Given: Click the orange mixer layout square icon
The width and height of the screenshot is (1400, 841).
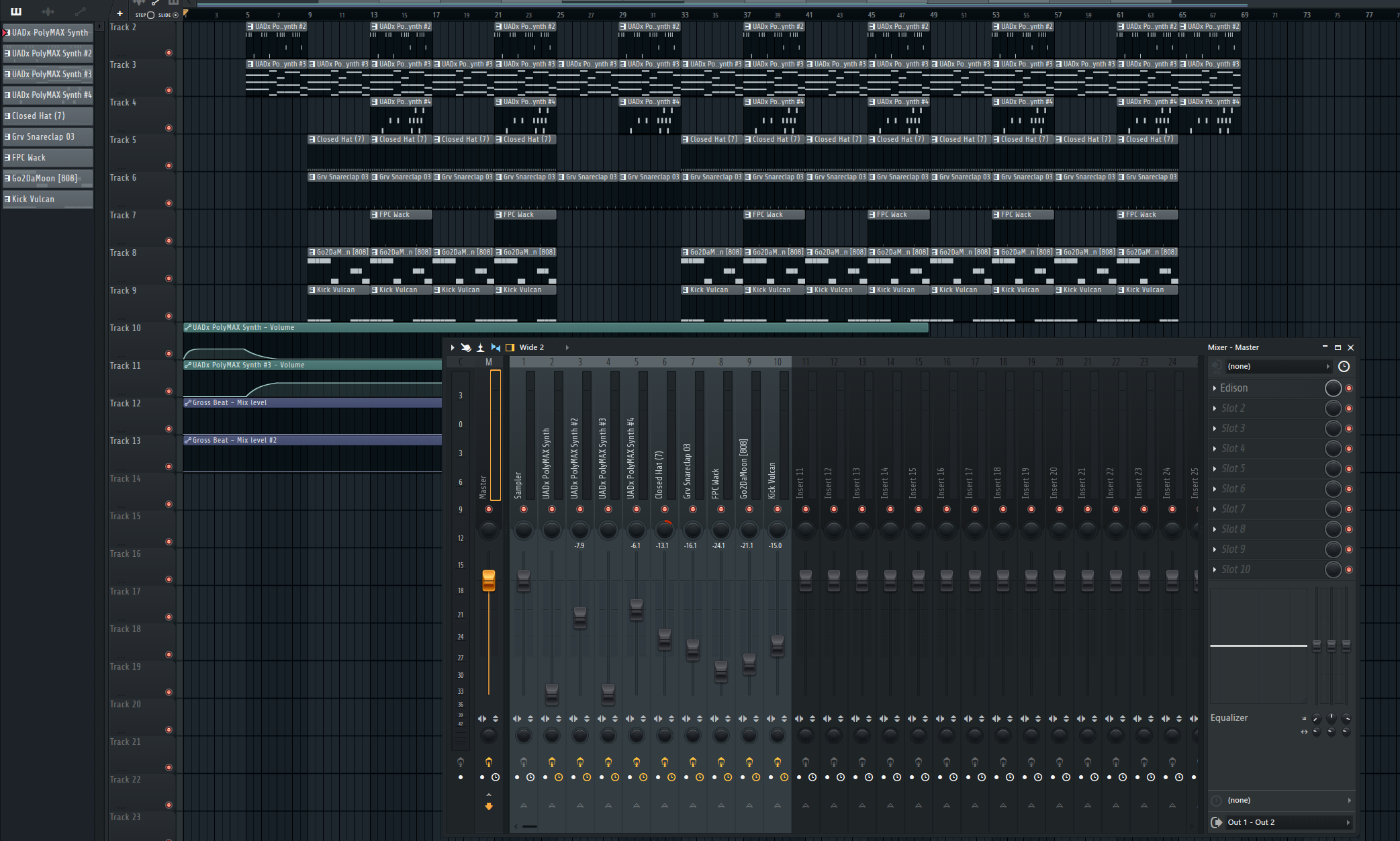Looking at the screenshot, I should click(x=510, y=347).
